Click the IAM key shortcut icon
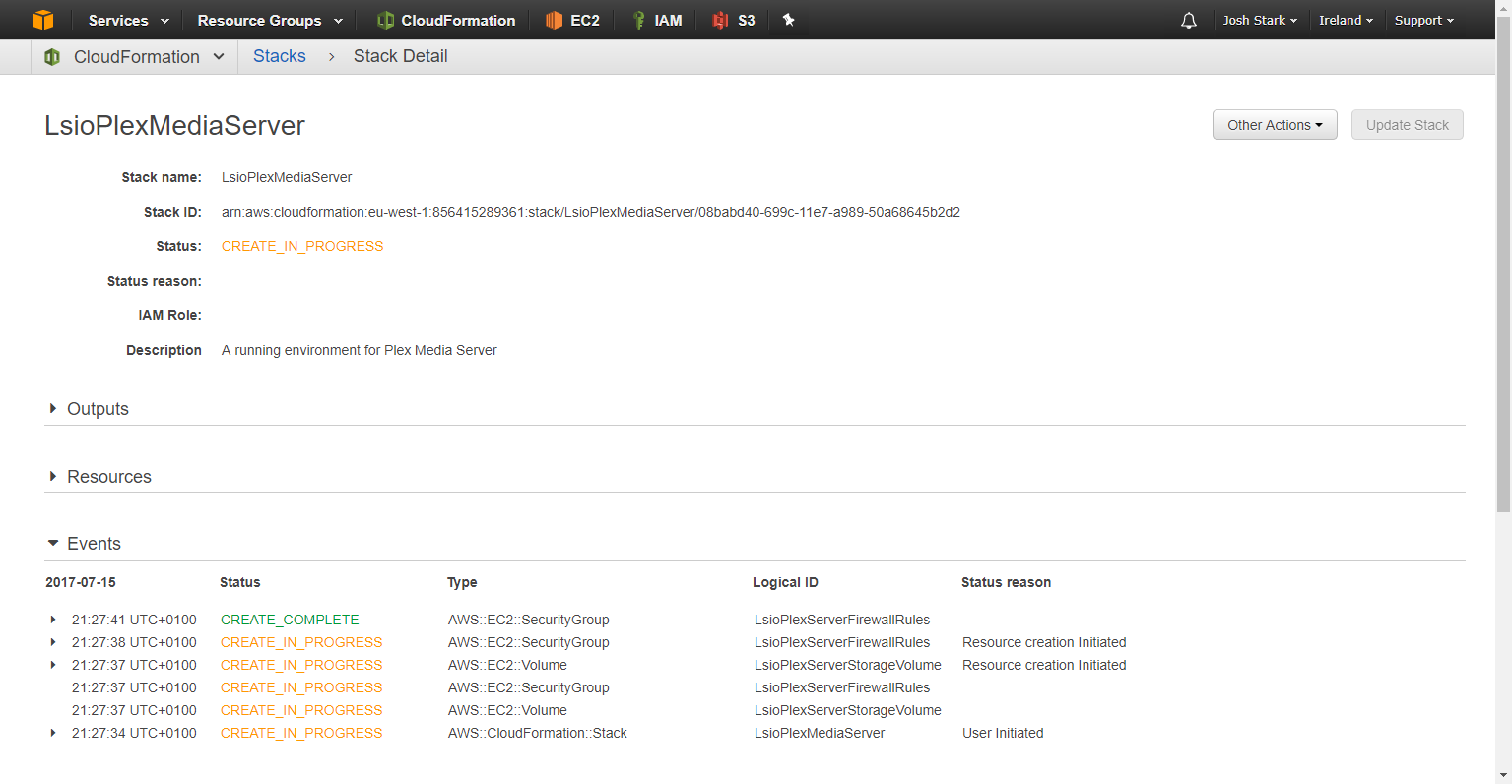1512x784 pixels. click(x=638, y=20)
